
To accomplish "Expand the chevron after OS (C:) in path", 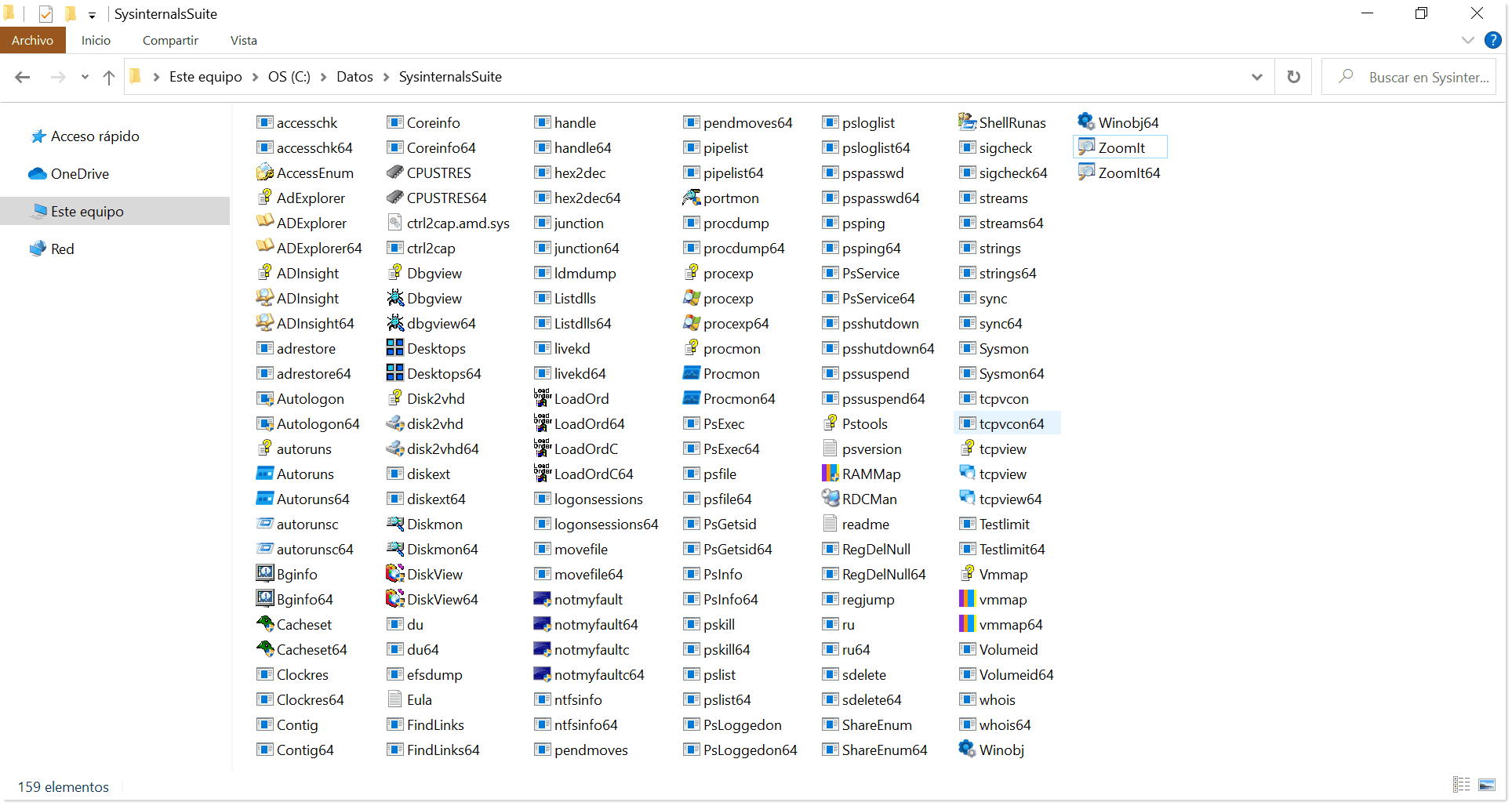I will pos(323,77).
